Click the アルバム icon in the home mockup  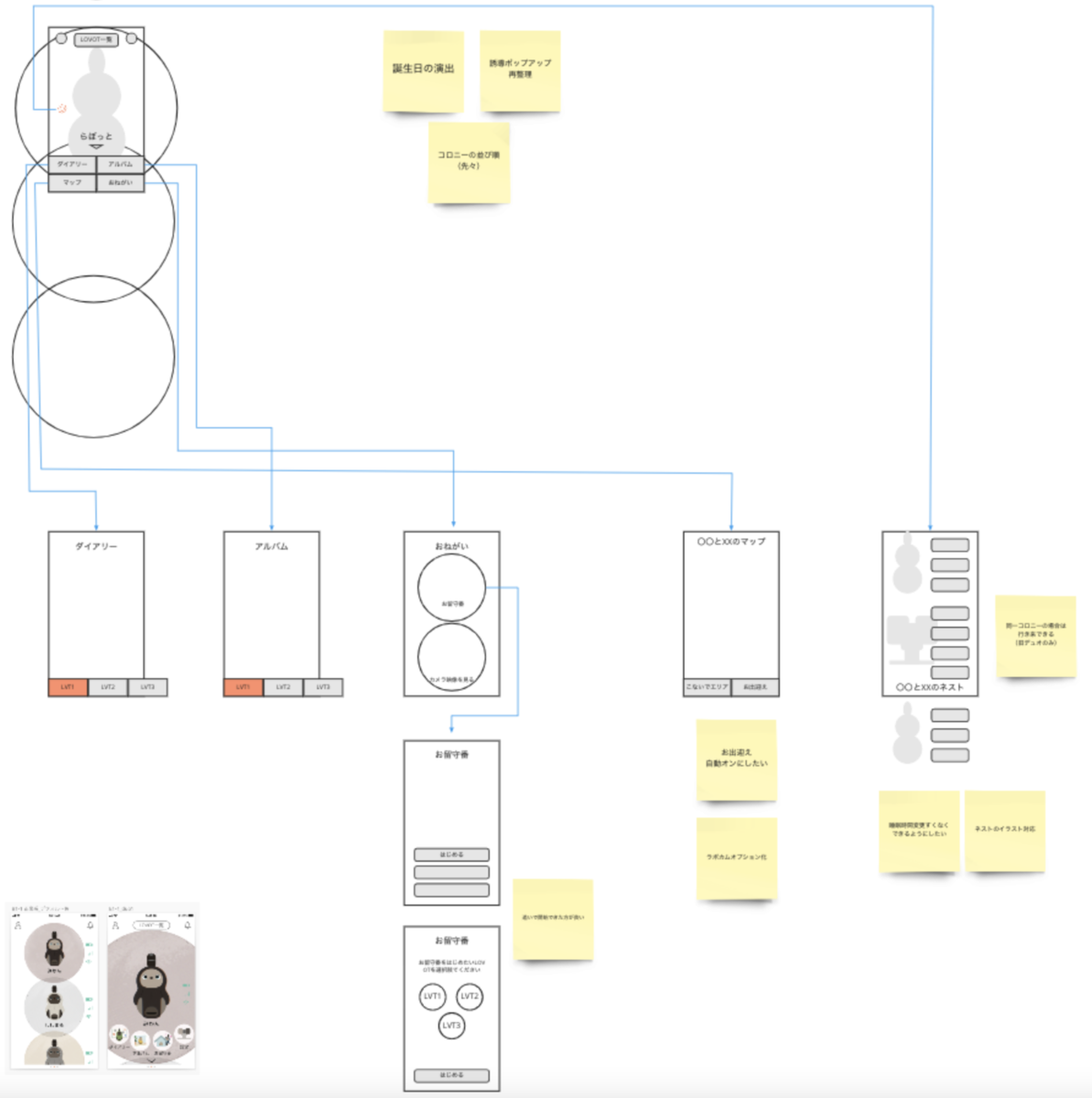coord(140,1040)
